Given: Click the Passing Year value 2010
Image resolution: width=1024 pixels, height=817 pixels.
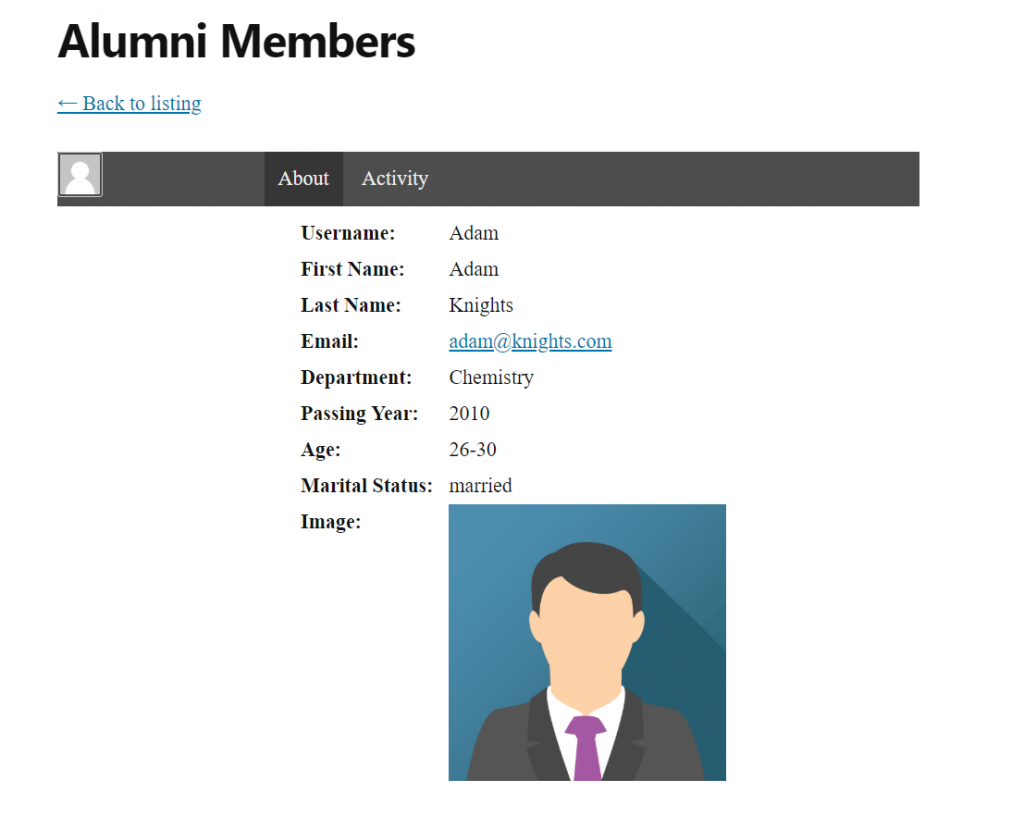Looking at the screenshot, I should pos(469,414).
